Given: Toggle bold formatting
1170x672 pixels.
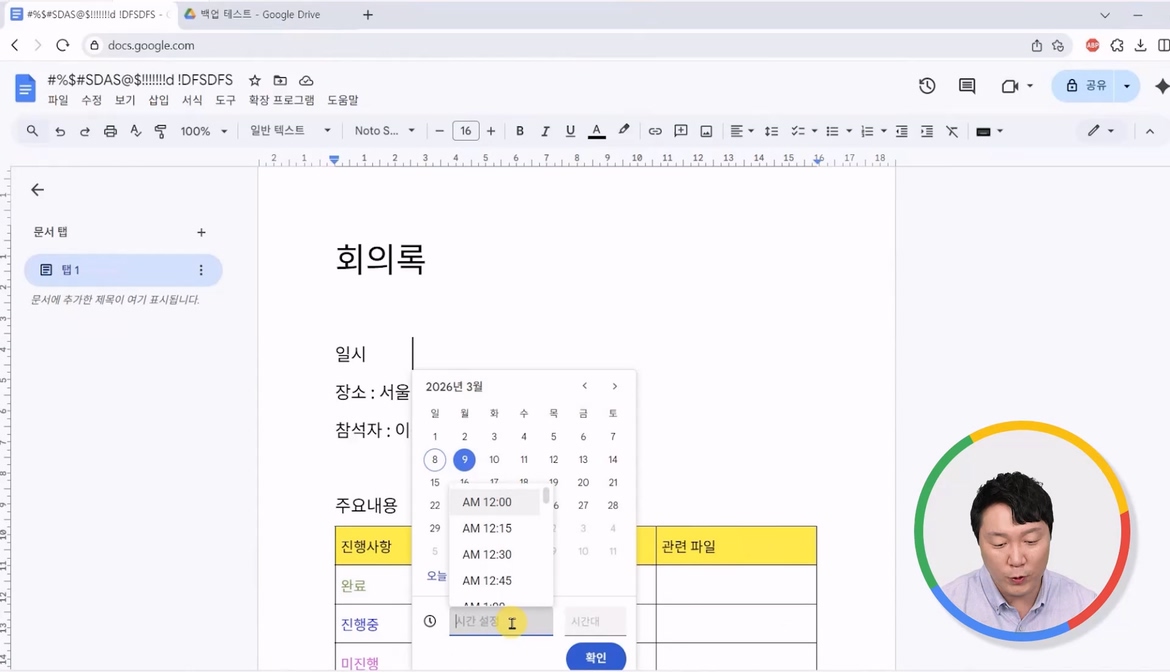Looking at the screenshot, I should pyautogui.click(x=520, y=130).
